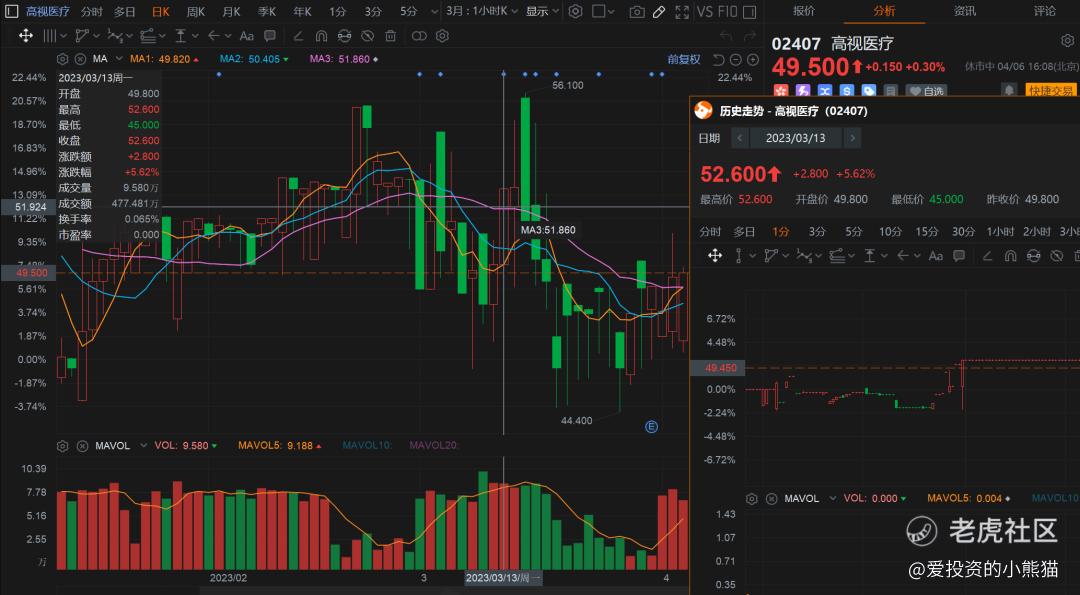
Task: Open drawing settings gear in main drawing toolbar
Action: [443, 36]
